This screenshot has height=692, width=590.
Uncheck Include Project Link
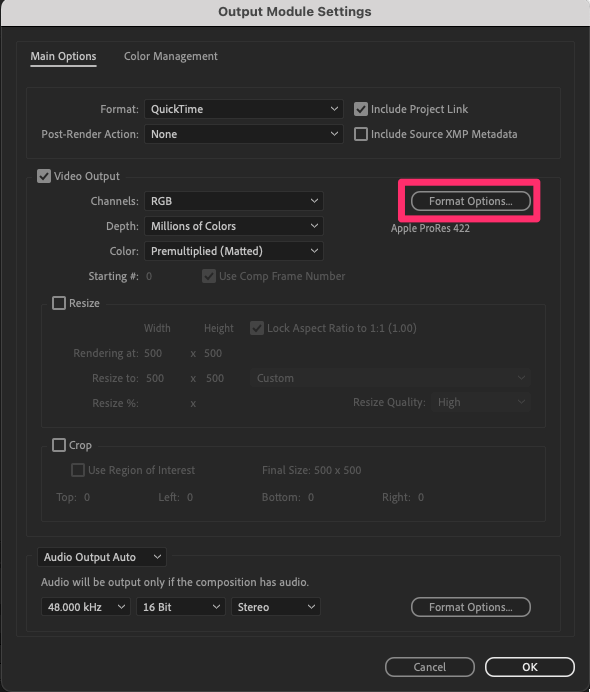pos(361,109)
